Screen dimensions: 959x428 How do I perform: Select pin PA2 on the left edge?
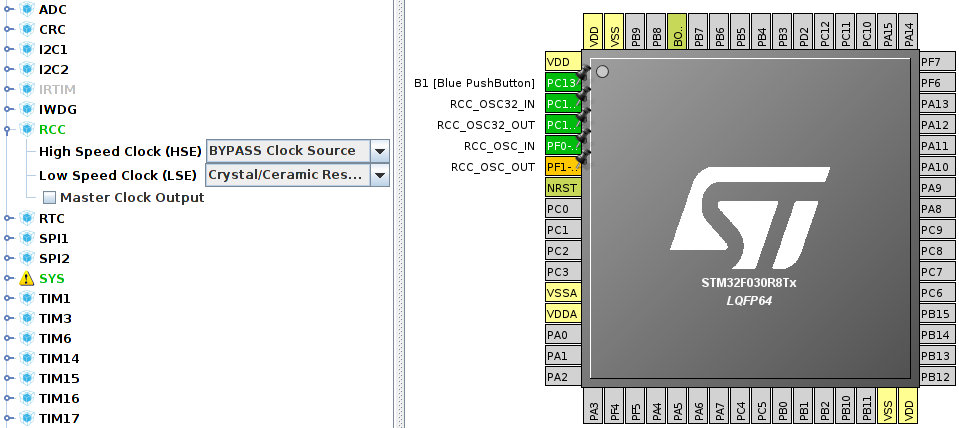(563, 377)
